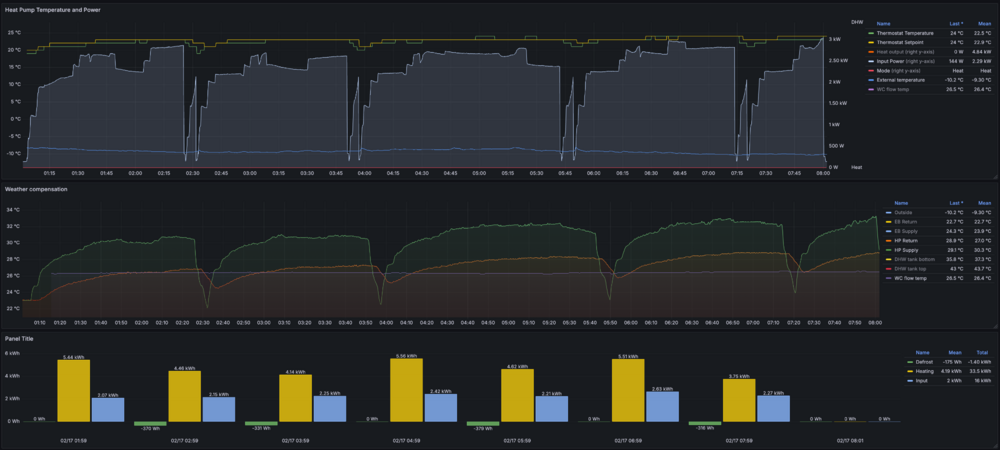
Task: Sort Weather compensation legend by Last column
Action: [957, 203]
